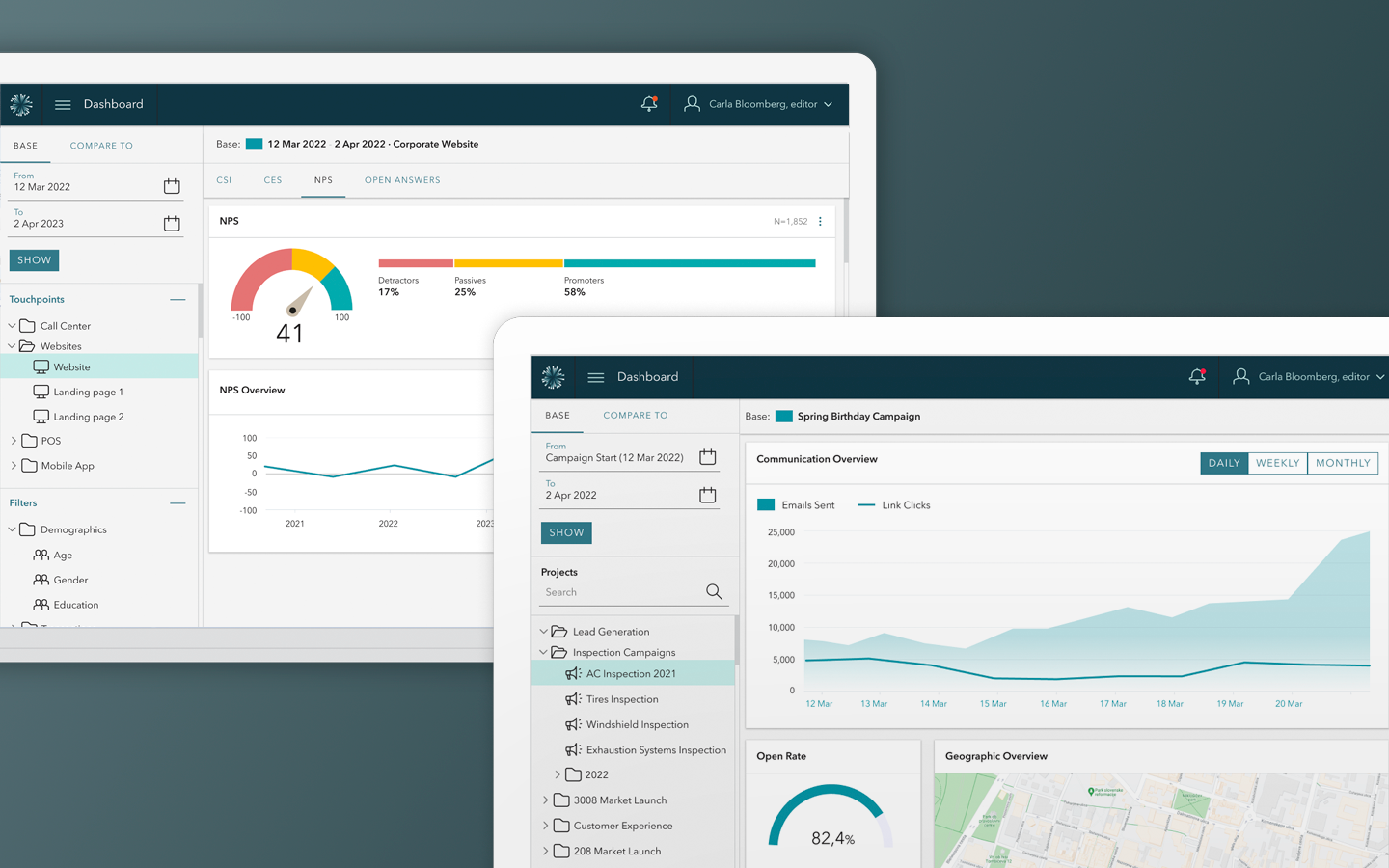This screenshot has height=868, width=1389.
Task: Click Open Rate gauge showing 82,4%
Action: pos(831,817)
